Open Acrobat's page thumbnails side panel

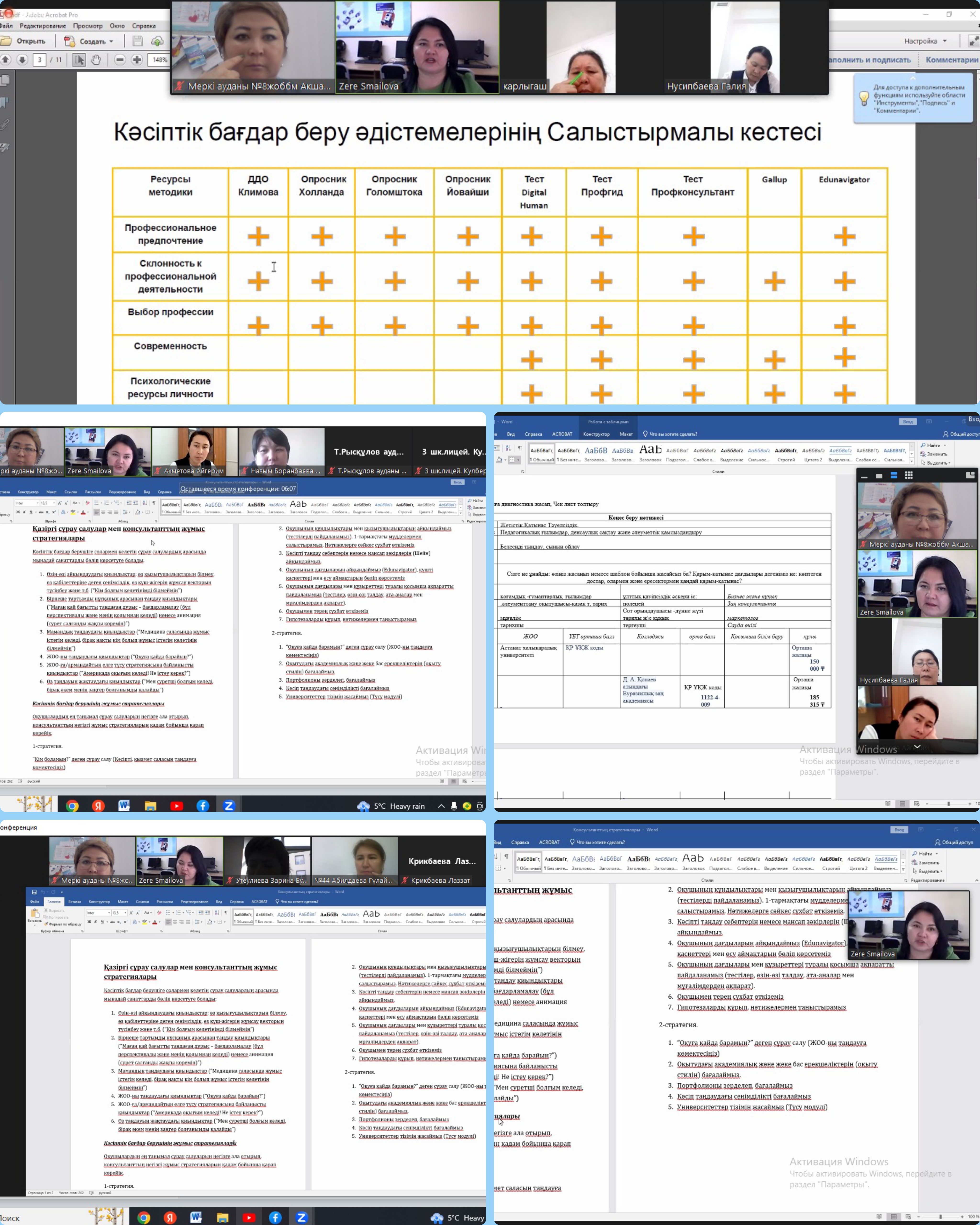pyautogui.click(x=5, y=80)
